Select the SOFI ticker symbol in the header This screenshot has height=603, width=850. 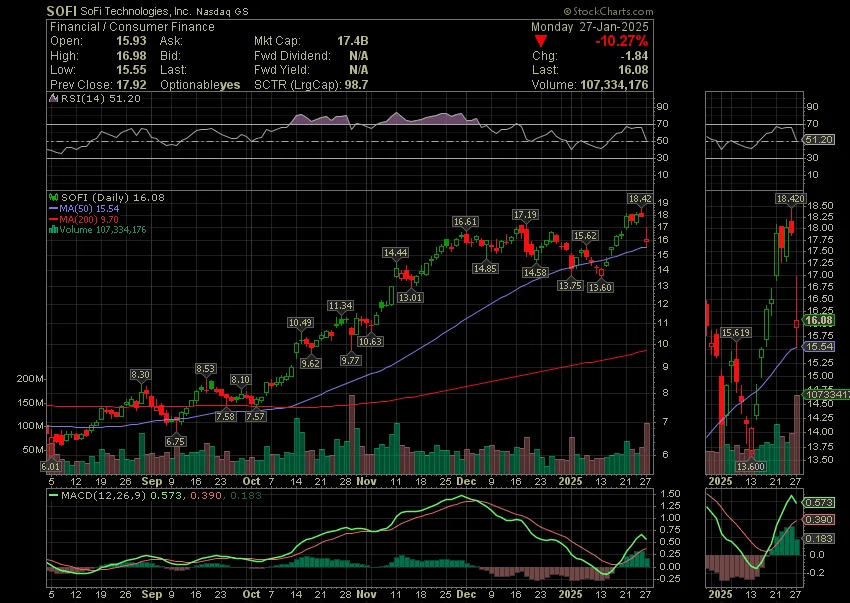(61, 11)
